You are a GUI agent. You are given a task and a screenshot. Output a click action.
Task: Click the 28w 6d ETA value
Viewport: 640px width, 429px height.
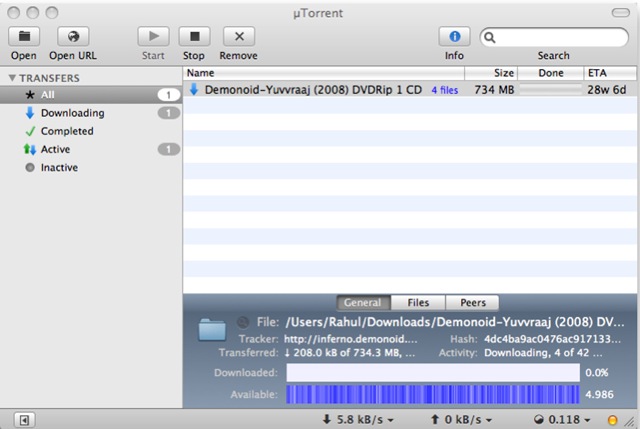coord(607,90)
